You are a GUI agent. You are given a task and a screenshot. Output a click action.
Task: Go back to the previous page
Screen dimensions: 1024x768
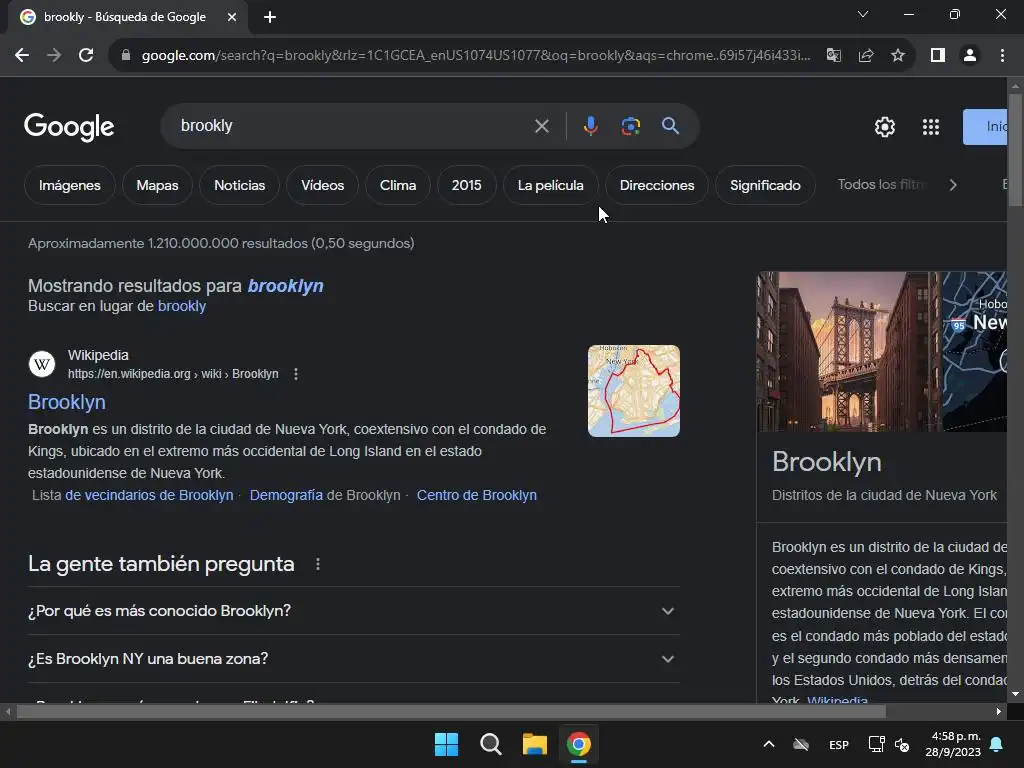[22, 56]
